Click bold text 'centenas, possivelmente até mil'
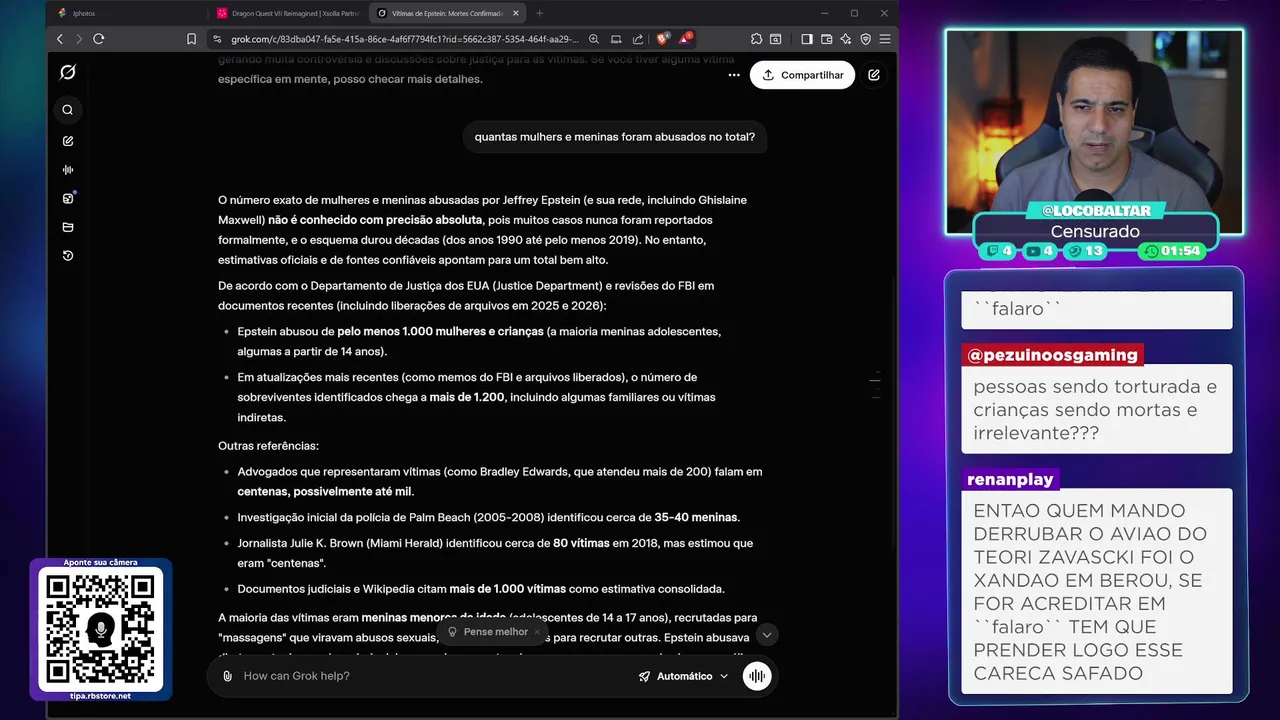The image size is (1280, 720). 324,491
